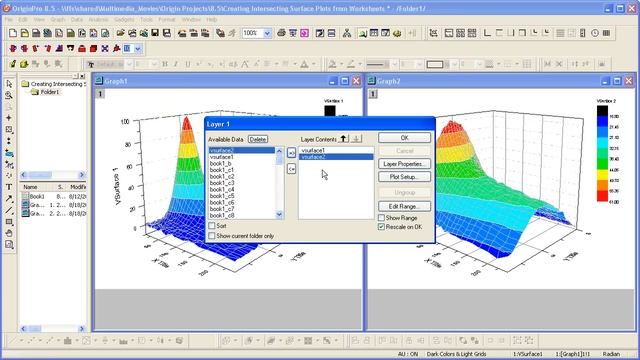Click the clock Date & Time toolbar icon
The image size is (640, 360).
(x=595, y=33)
